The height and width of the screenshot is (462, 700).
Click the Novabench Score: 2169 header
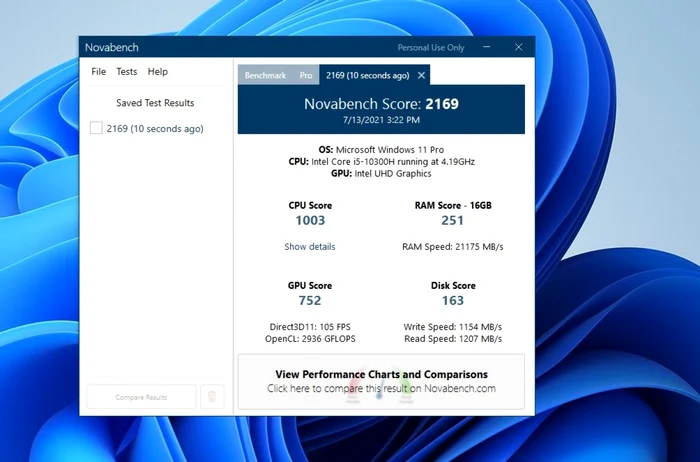point(381,104)
